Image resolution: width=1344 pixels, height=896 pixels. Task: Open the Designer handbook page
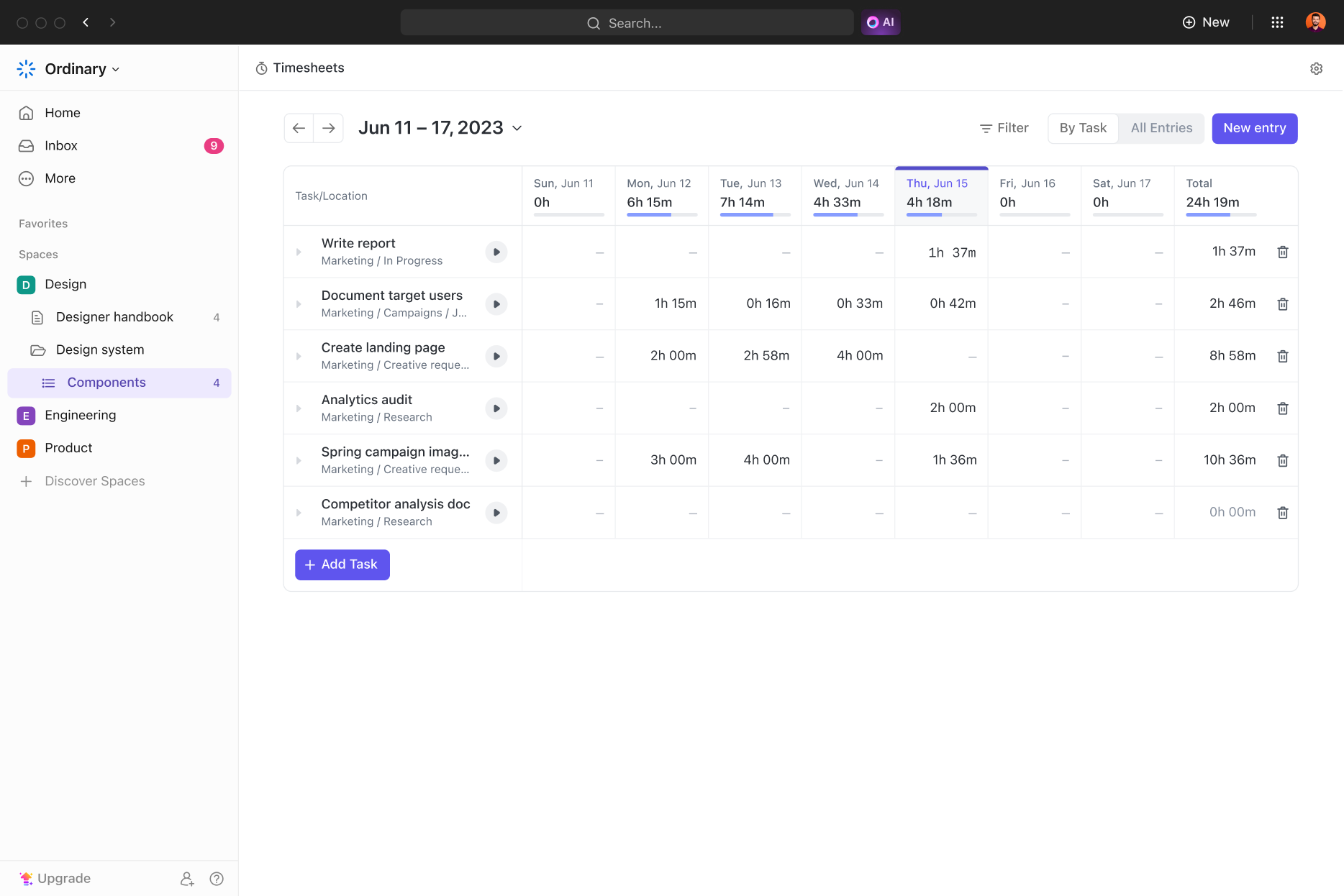[114, 316]
